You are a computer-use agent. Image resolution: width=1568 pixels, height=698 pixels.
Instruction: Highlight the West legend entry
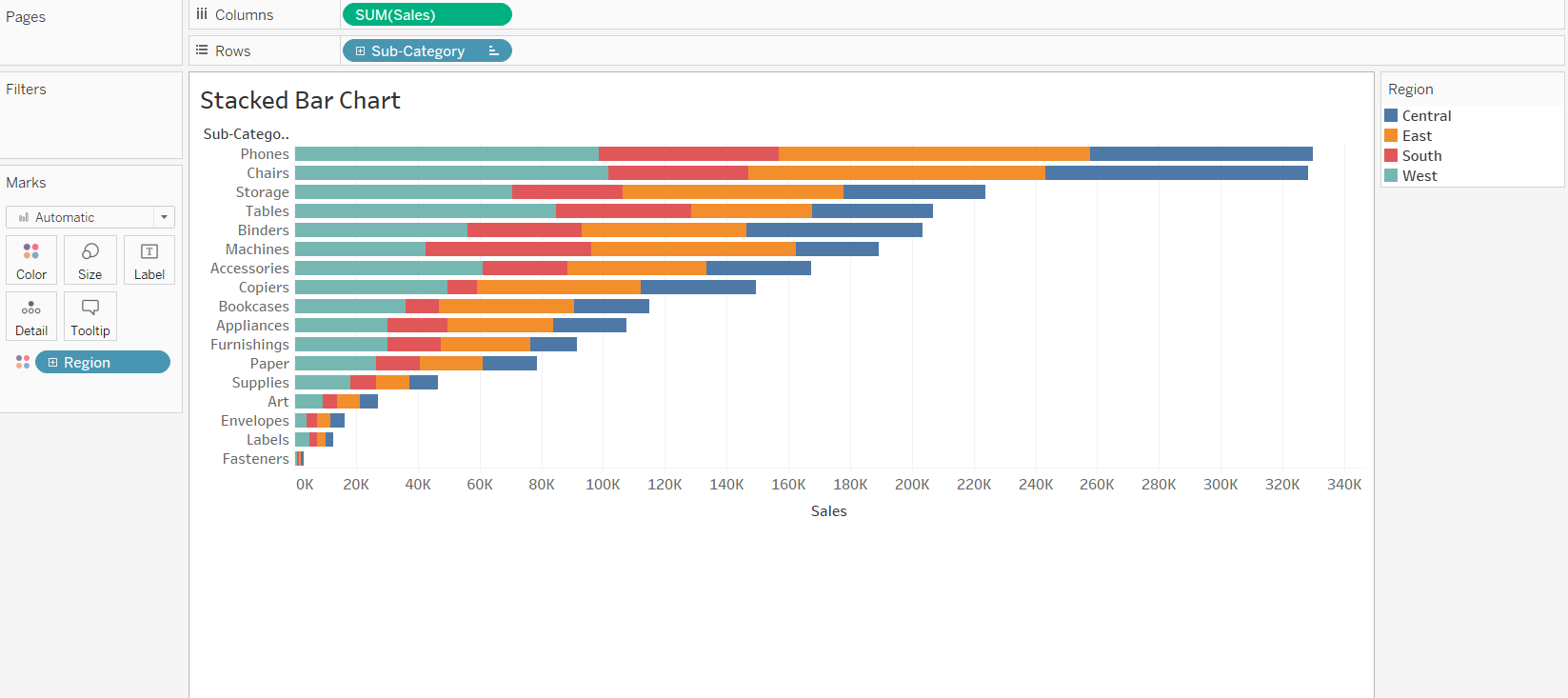[x=1419, y=176]
